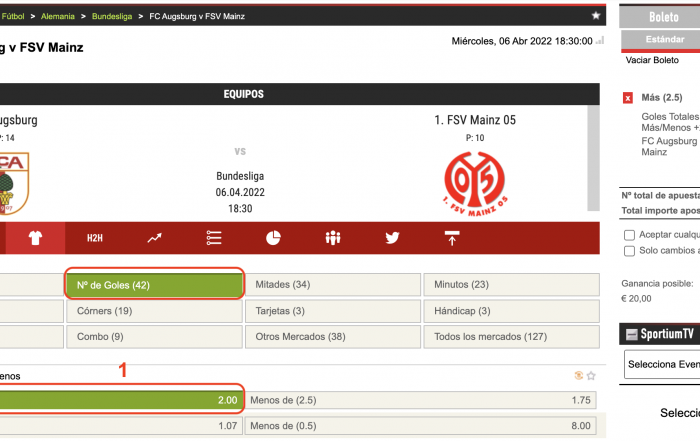This screenshot has width=700, height=441.
Task: Open the H2H head-to-head tab
Action: 95,238
